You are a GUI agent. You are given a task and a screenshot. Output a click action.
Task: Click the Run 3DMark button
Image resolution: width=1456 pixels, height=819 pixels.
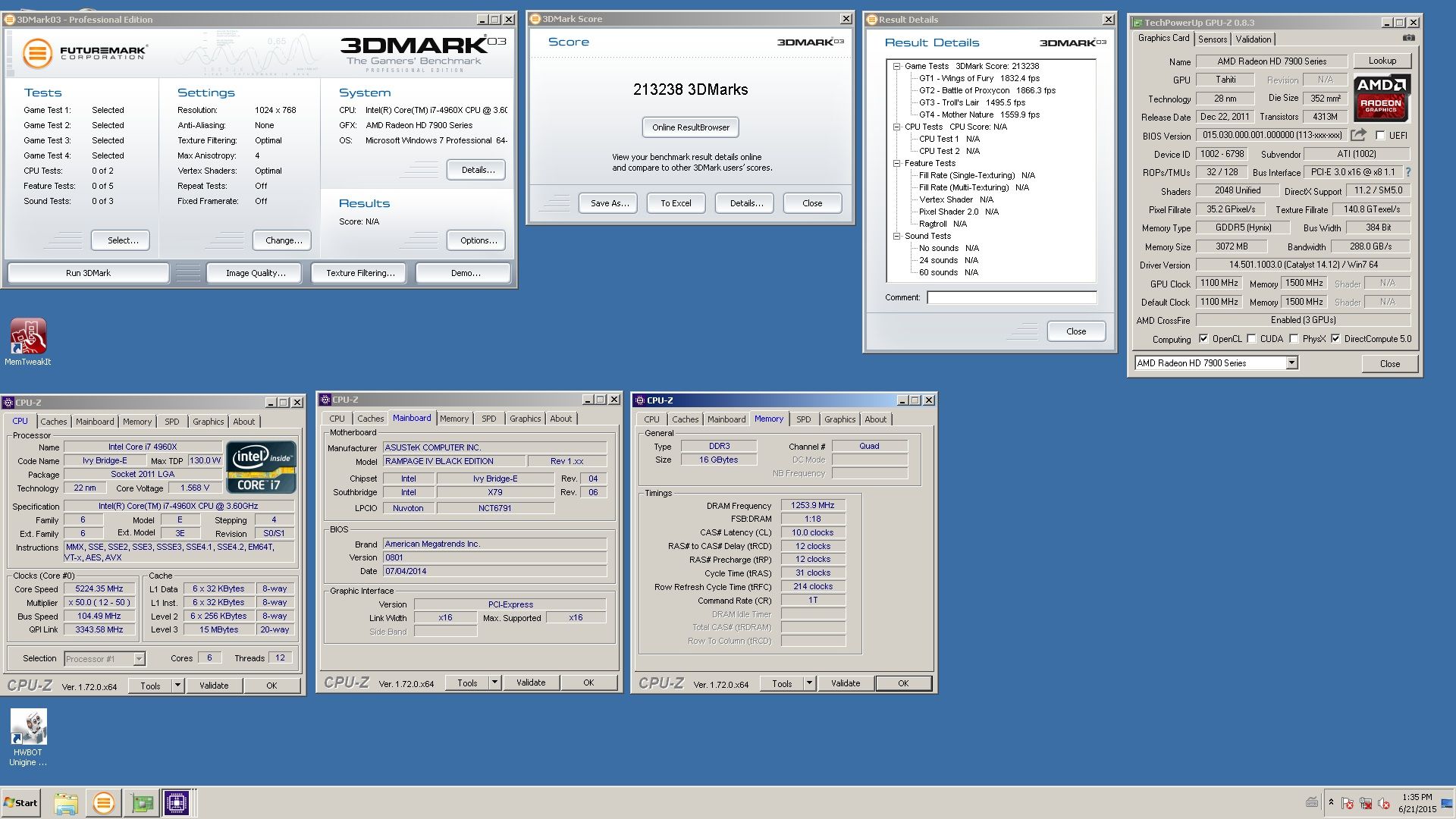(x=88, y=273)
